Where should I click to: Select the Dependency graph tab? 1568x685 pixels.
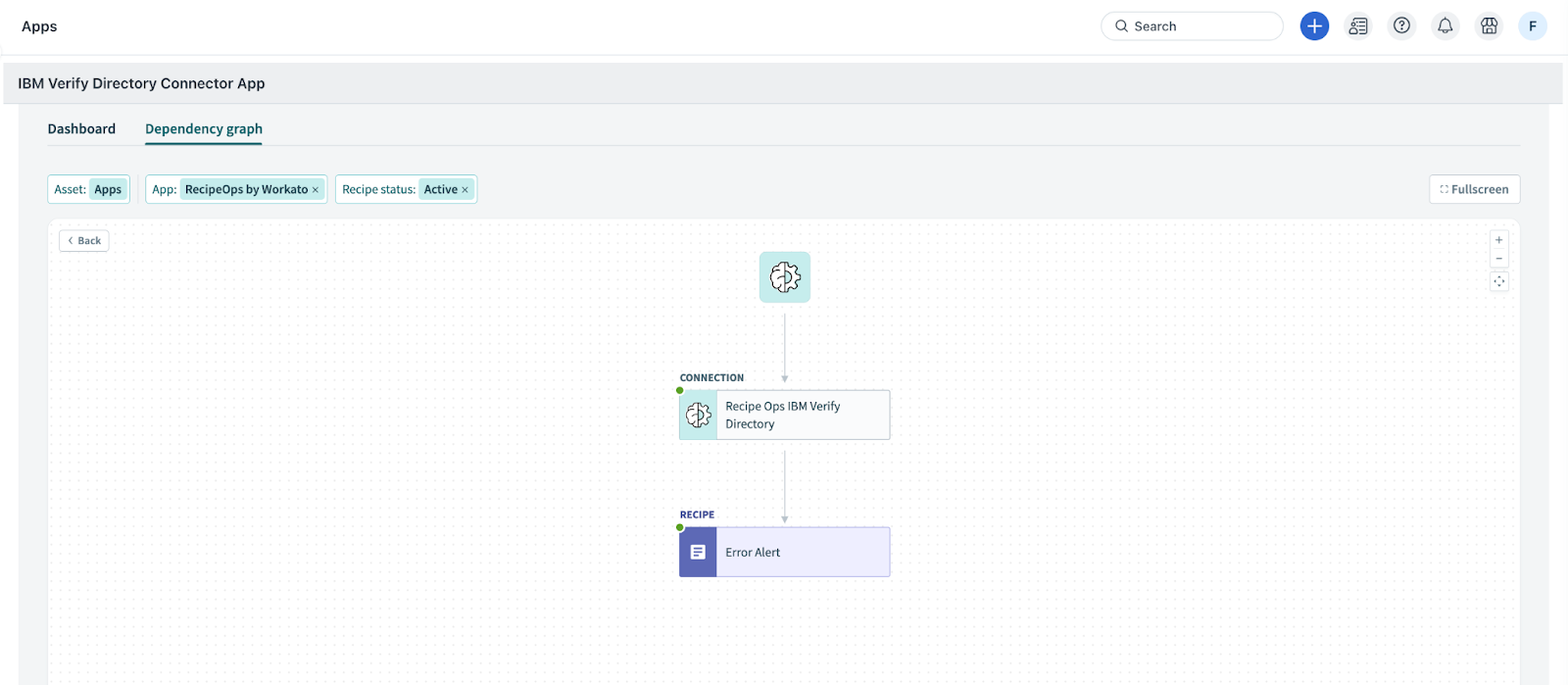click(x=204, y=128)
